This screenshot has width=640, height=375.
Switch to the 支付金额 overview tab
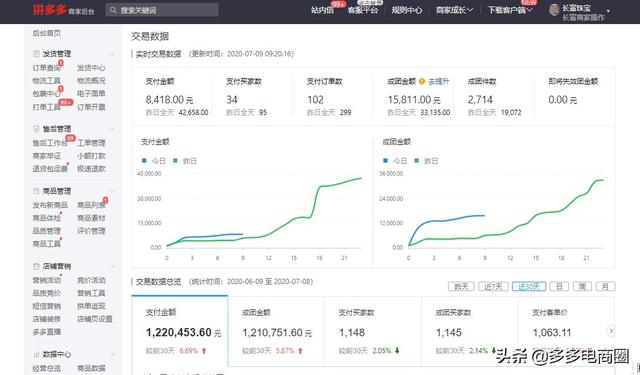180,331
